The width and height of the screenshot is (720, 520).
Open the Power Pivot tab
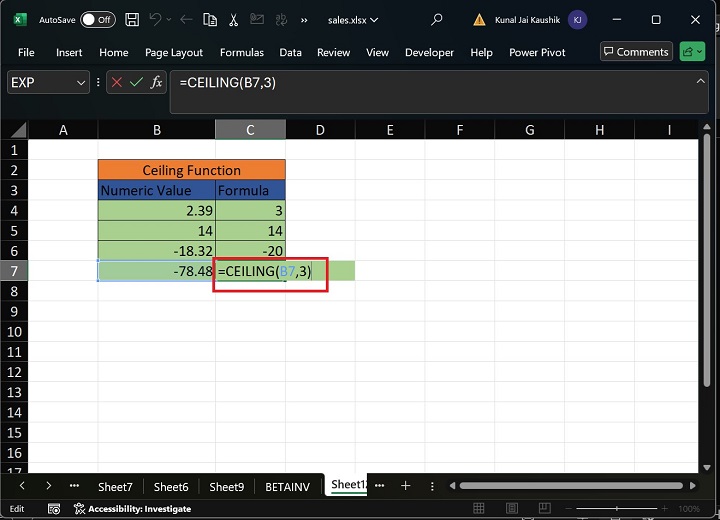click(x=537, y=52)
